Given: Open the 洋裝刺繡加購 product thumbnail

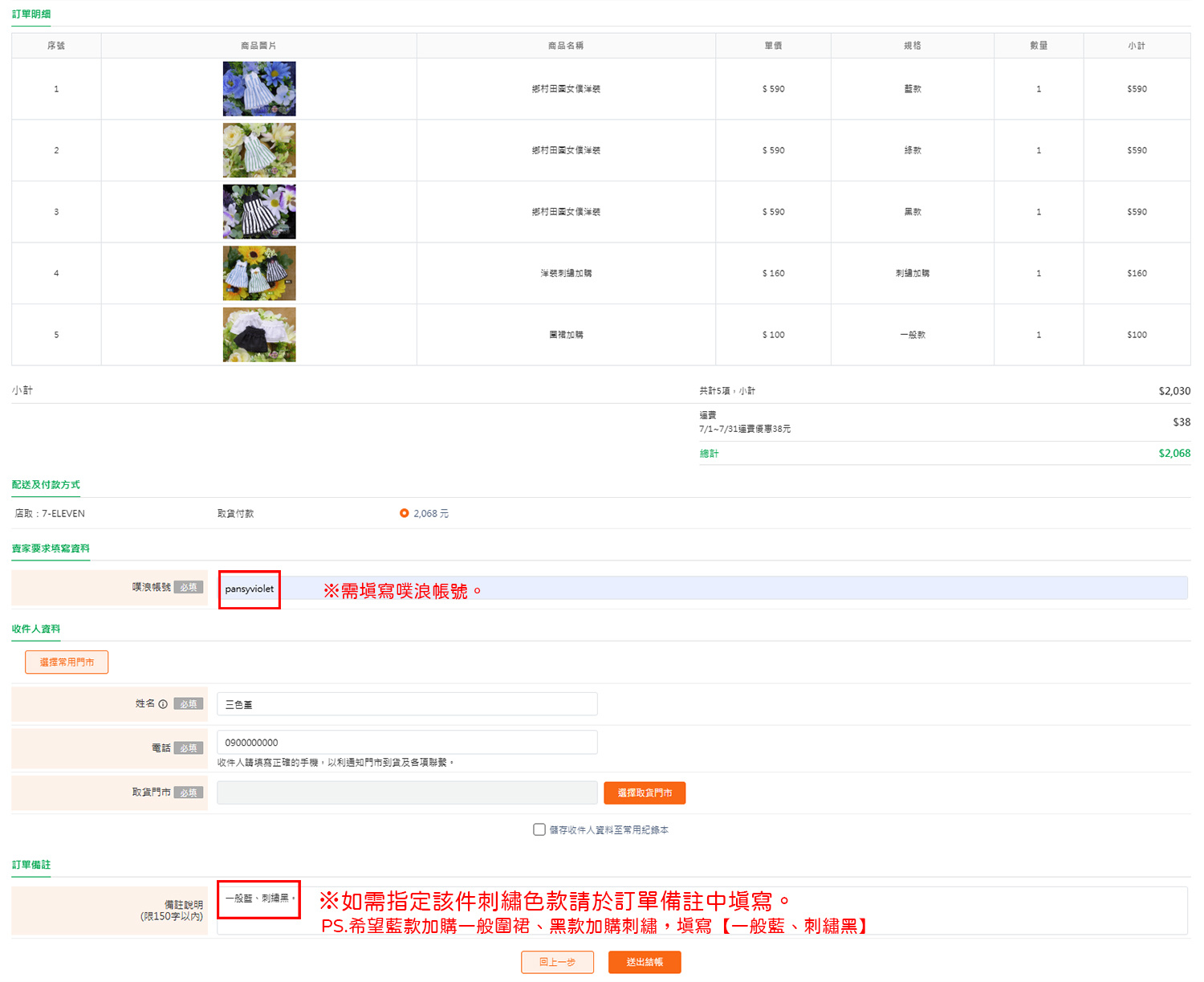Looking at the screenshot, I should point(259,273).
